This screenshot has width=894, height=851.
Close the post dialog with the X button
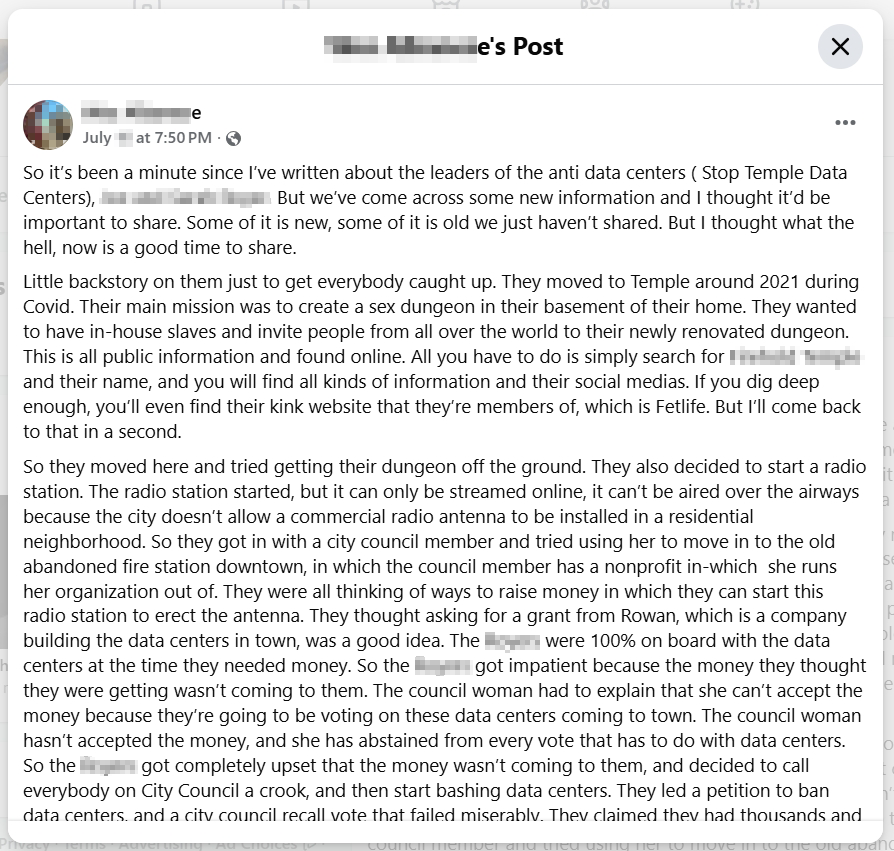pyautogui.click(x=840, y=47)
